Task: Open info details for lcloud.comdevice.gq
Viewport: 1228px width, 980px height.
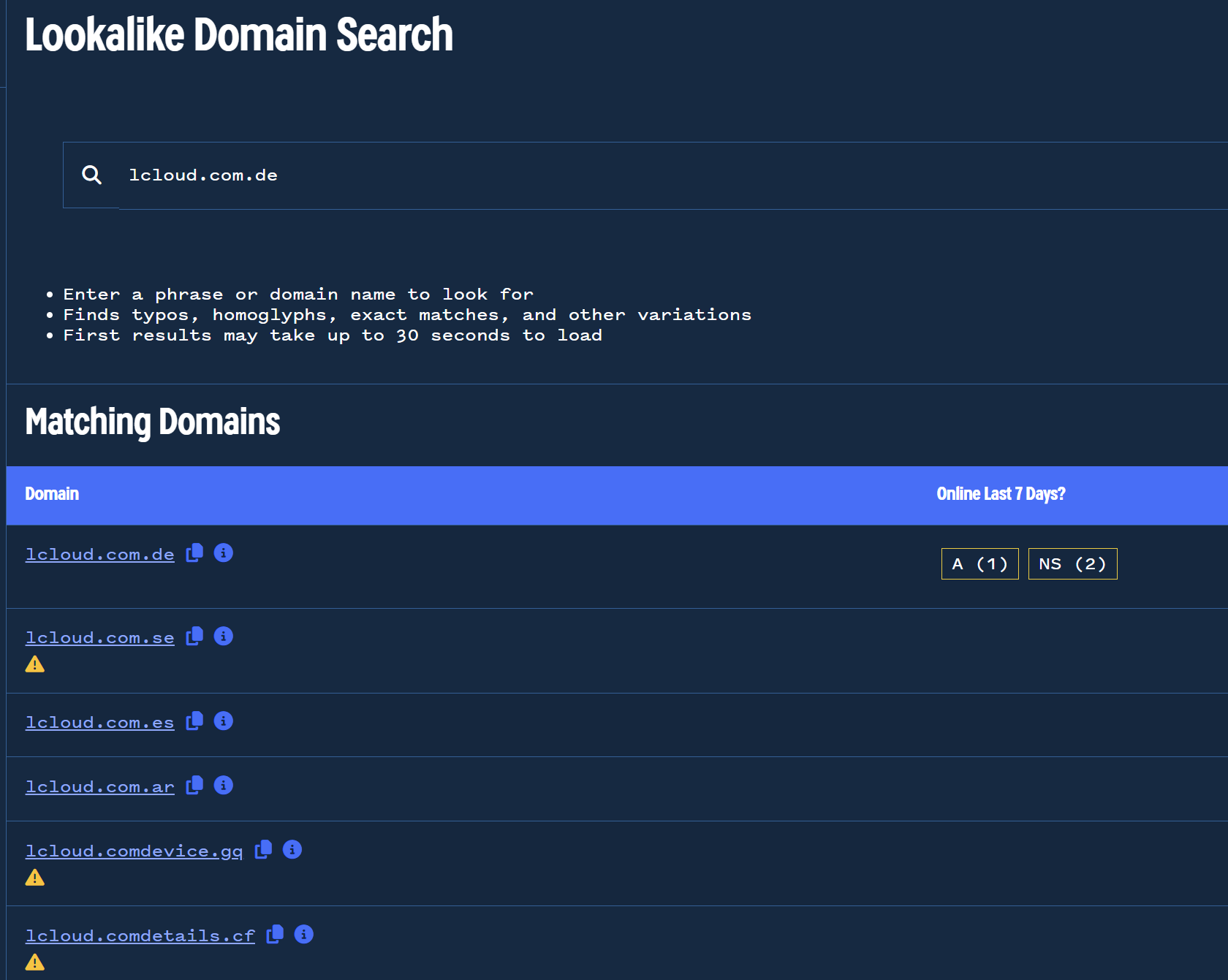Action: coord(292,850)
